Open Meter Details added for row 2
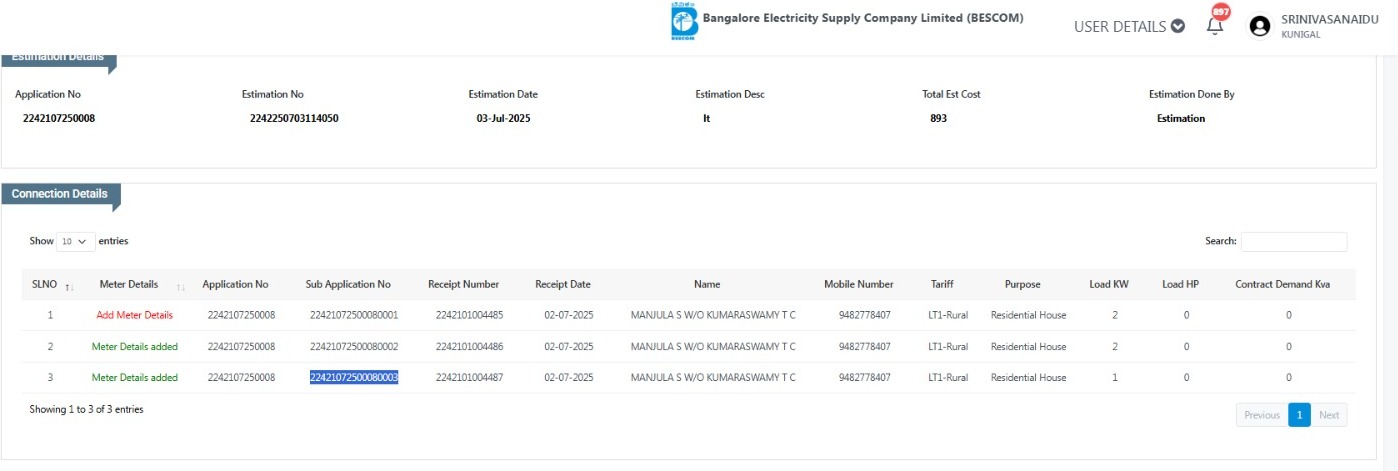This screenshot has width=1398, height=471. (x=134, y=346)
